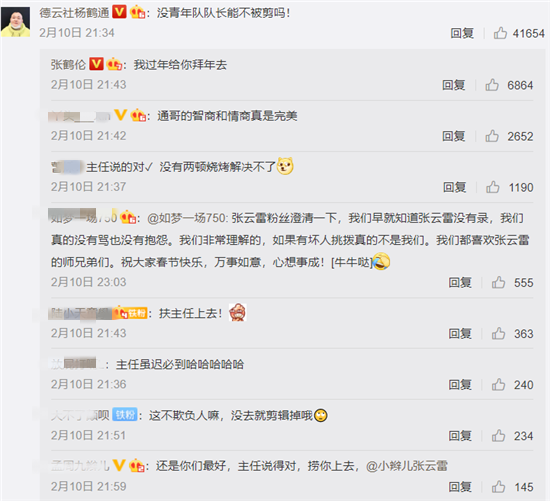Like the comment with 240 likes
The width and height of the screenshot is (550, 501).
coord(498,385)
